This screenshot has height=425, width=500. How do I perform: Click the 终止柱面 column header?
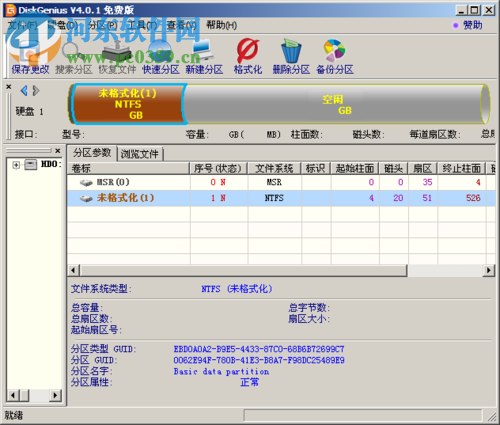[x=462, y=168]
